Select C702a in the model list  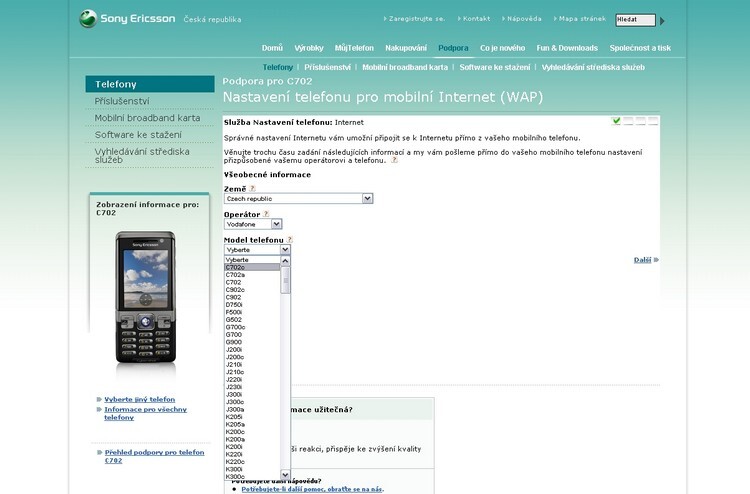point(252,275)
